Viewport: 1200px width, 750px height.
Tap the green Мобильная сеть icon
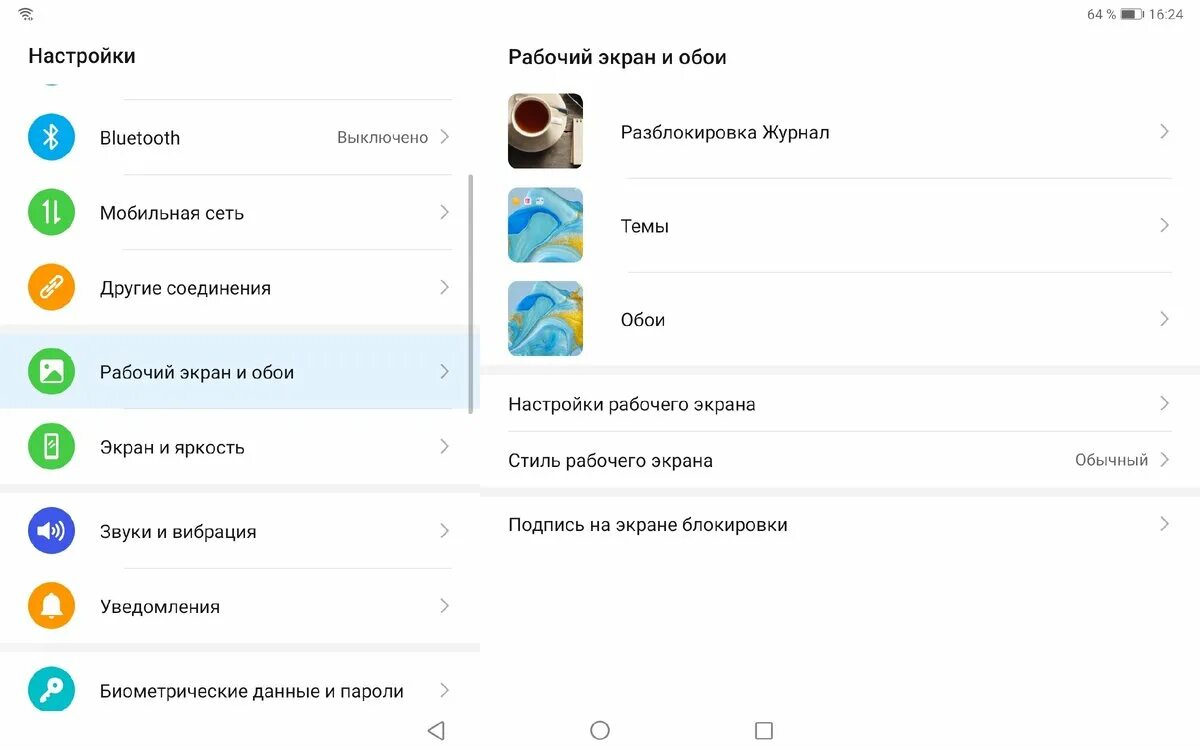51,212
